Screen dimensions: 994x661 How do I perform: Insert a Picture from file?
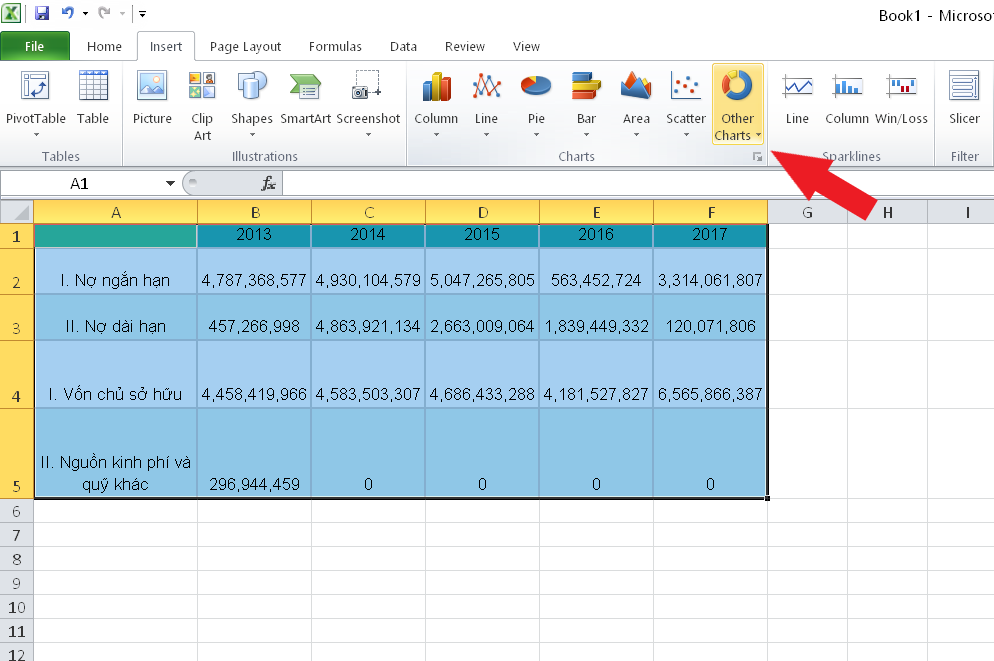[x=152, y=98]
